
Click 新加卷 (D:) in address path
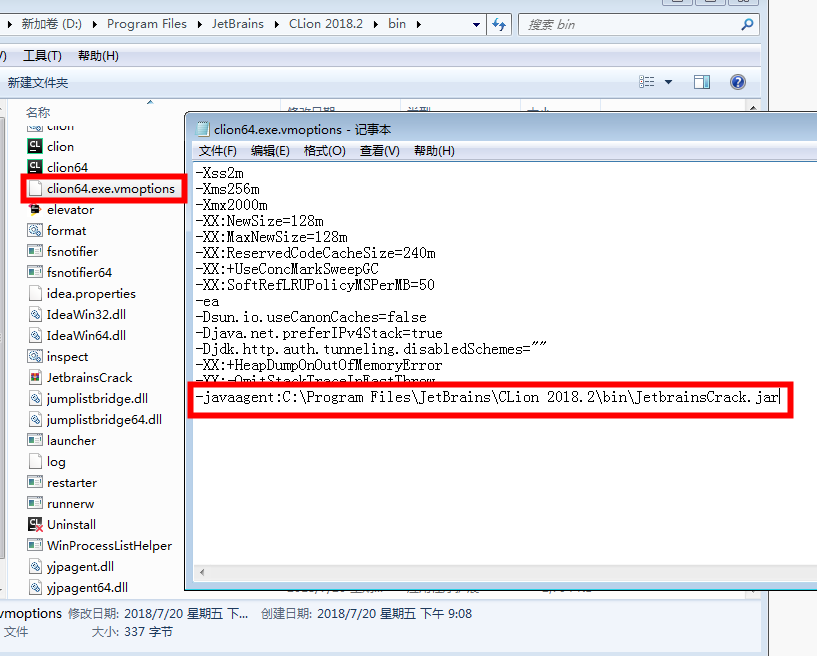(52, 24)
